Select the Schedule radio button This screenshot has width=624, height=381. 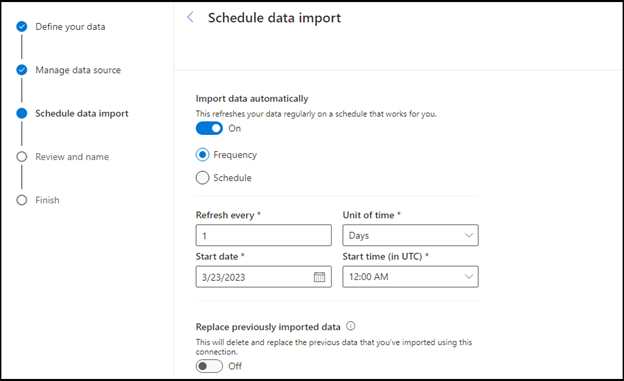coord(203,178)
